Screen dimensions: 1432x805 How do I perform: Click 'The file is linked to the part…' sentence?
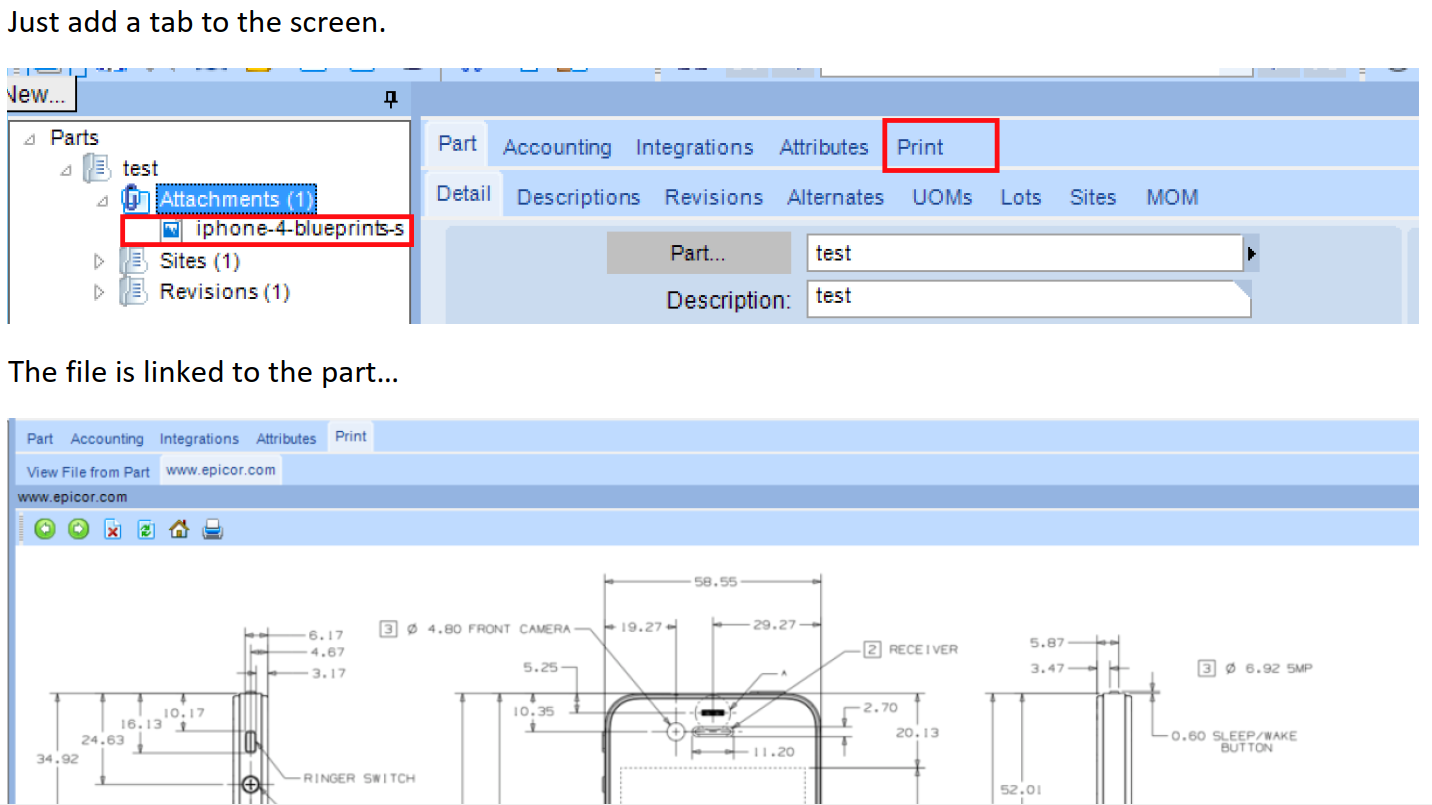pyautogui.click(x=204, y=372)
